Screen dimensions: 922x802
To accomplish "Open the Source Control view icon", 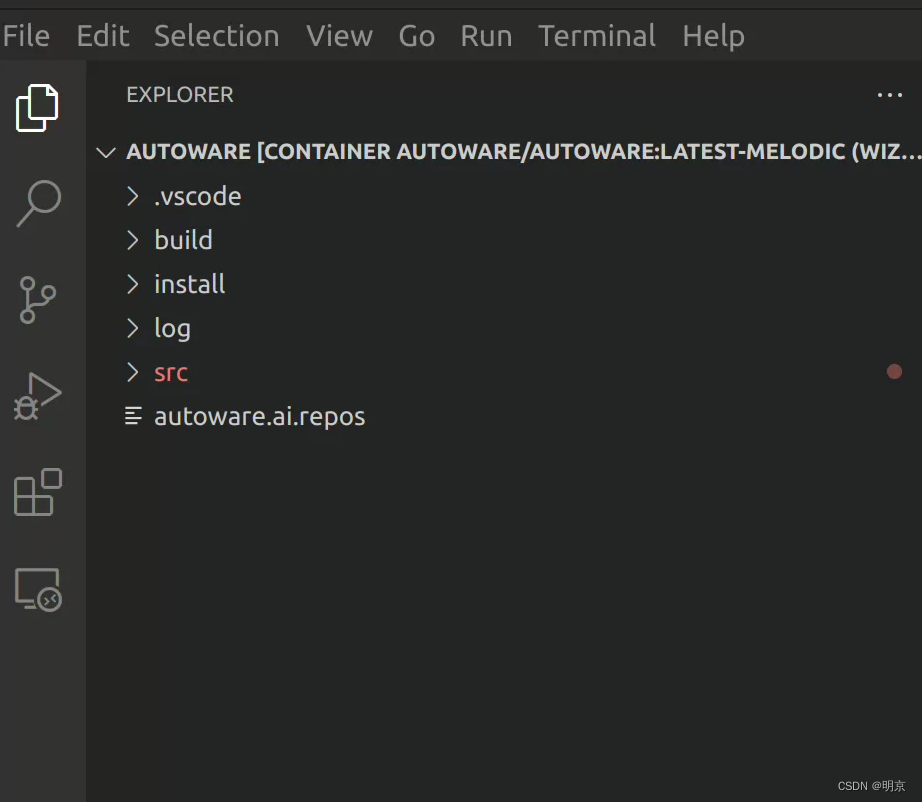I will tap(38, 300).
